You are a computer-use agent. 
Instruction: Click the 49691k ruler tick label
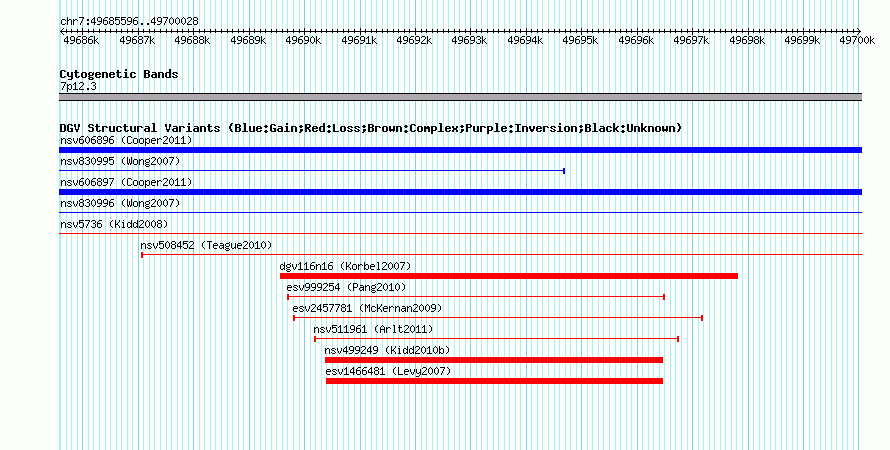(x=359, y=40)
